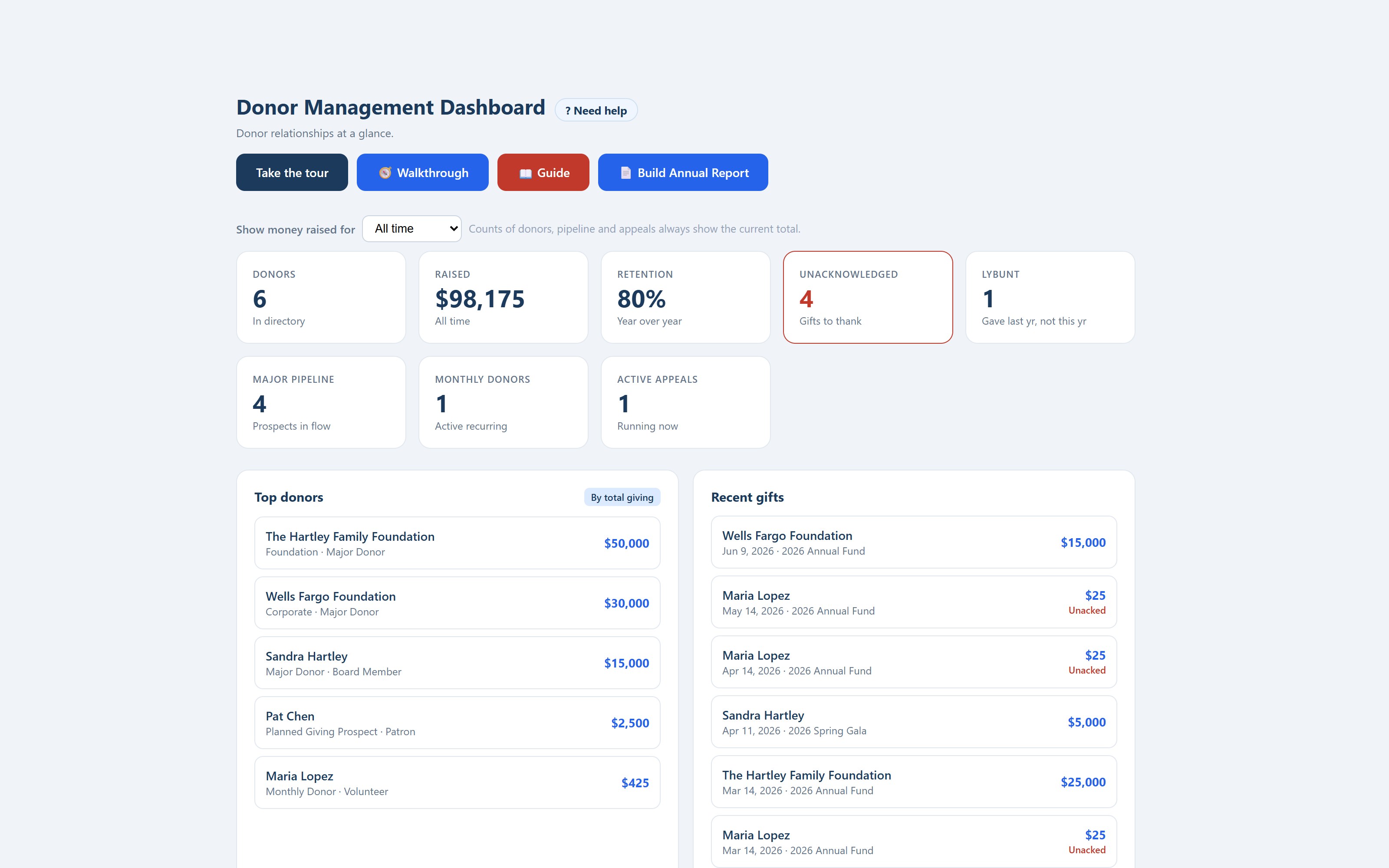The width and height of the screenshot is (1389, 868).
Task: Click the Unacked label on May 14 gift
Action: [x=1086, y=610]
